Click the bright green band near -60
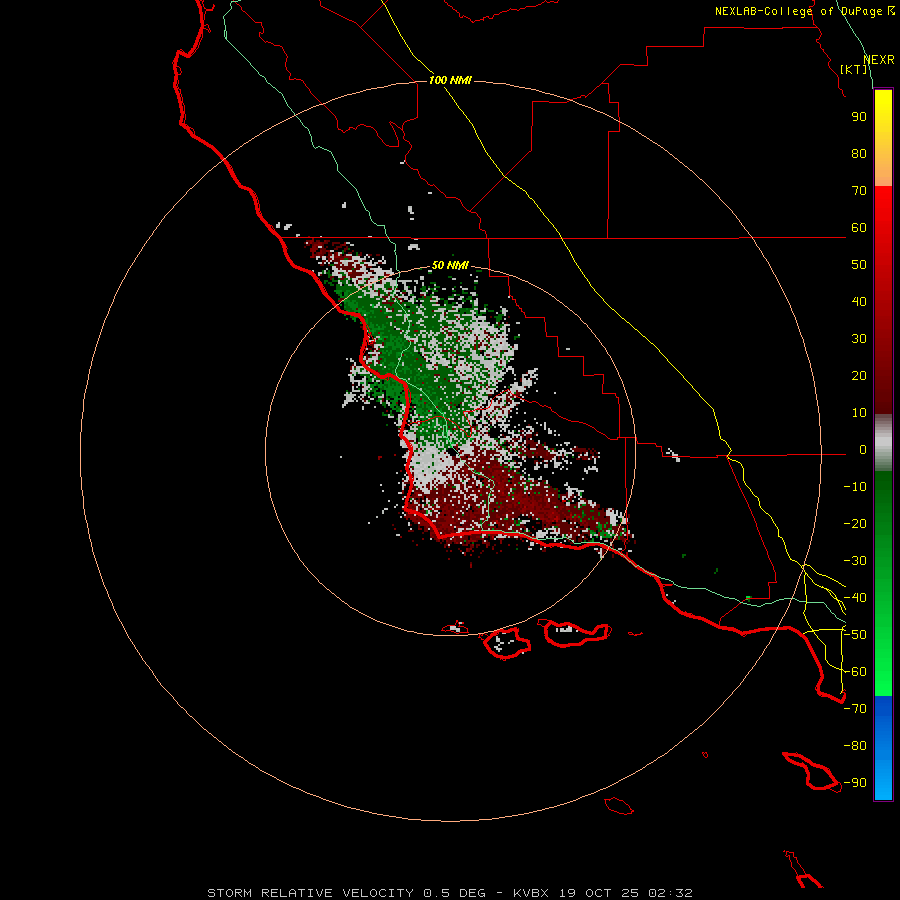 pos(883,672)
